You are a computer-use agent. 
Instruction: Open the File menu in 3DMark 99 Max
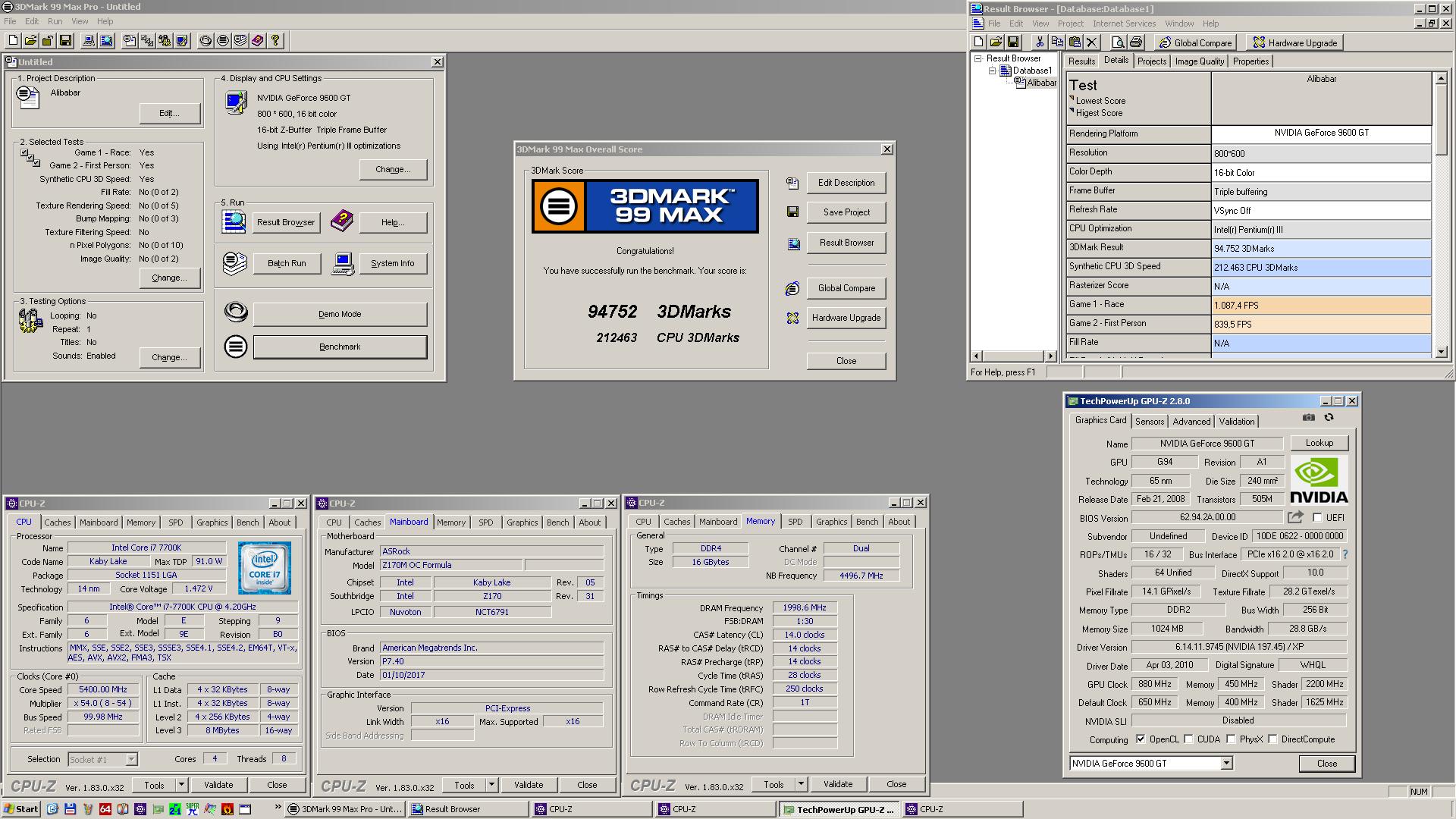10,21
